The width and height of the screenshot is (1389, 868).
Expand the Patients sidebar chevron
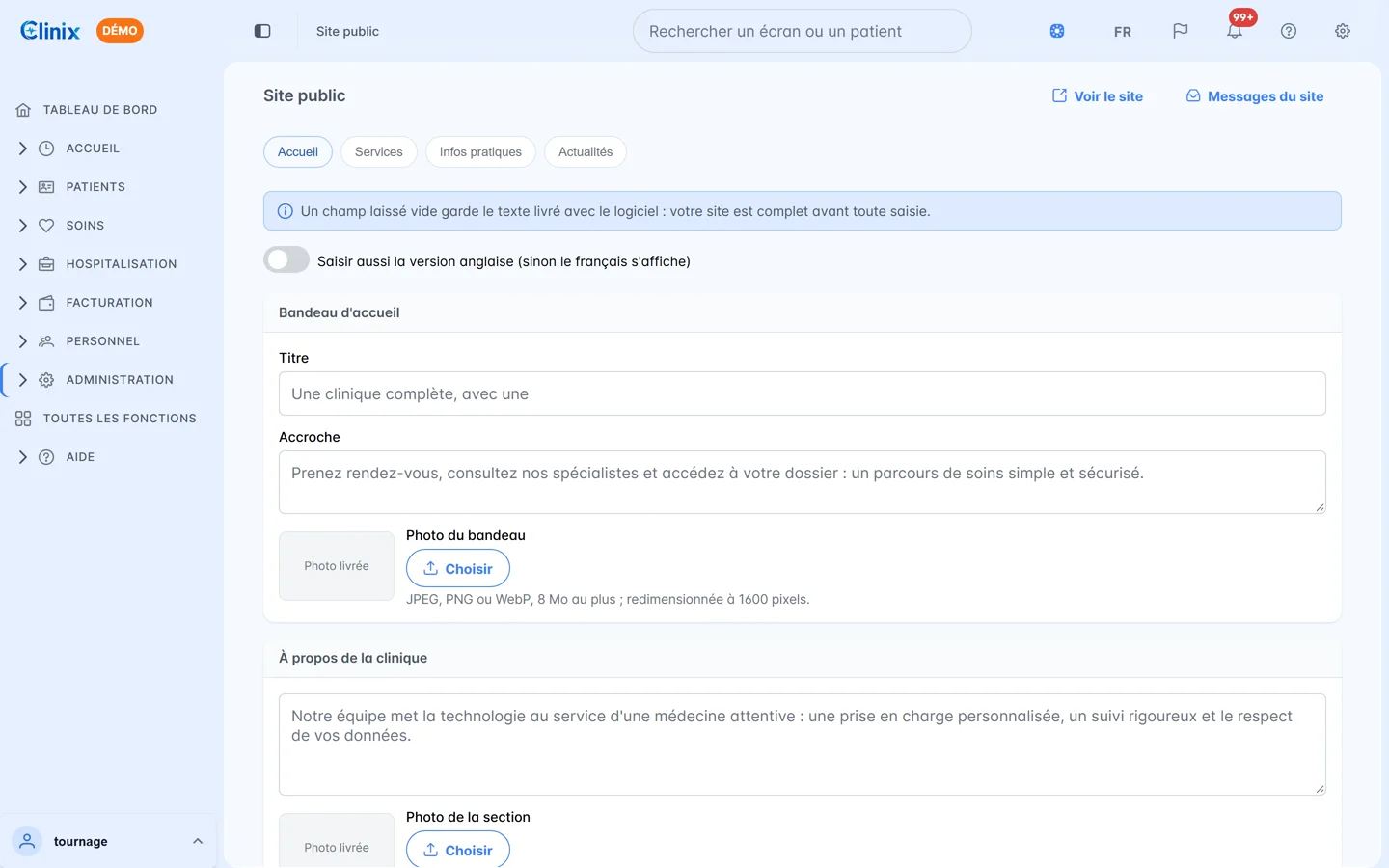pyautogui.click(x=23, y=187)
